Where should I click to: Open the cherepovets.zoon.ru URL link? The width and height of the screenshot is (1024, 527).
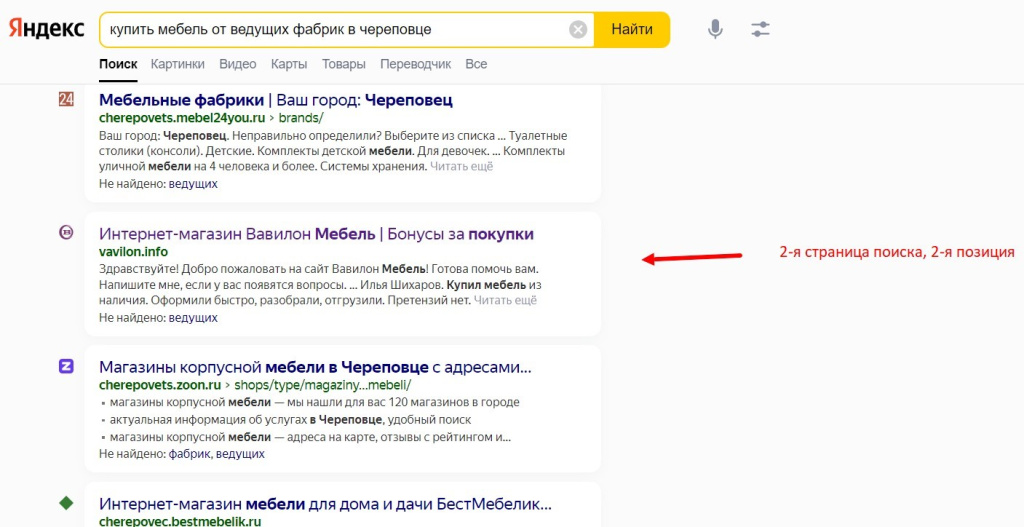(160, 385)
